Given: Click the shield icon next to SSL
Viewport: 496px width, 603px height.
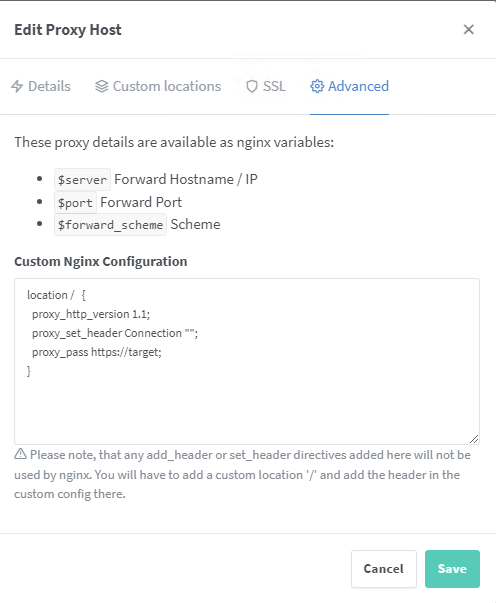Looking at the screenshot, I should 251,86.
